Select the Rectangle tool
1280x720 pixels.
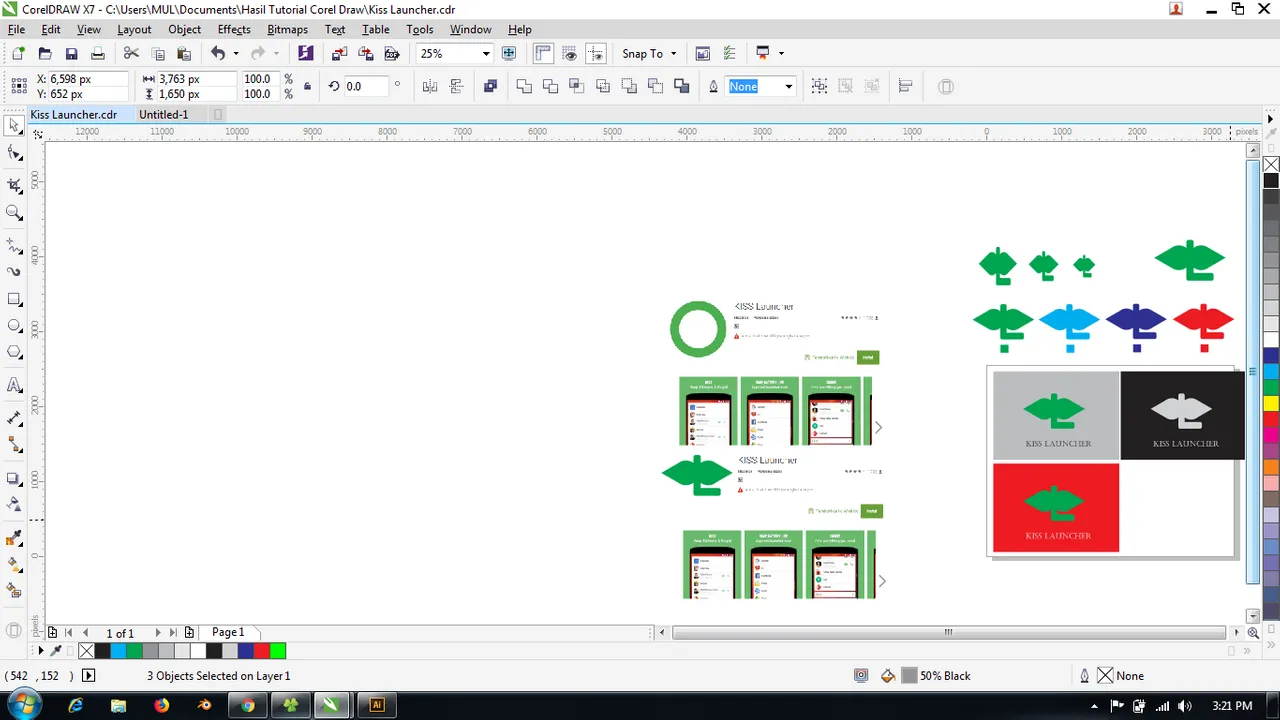pyautogui.click(x=14, y=299)
